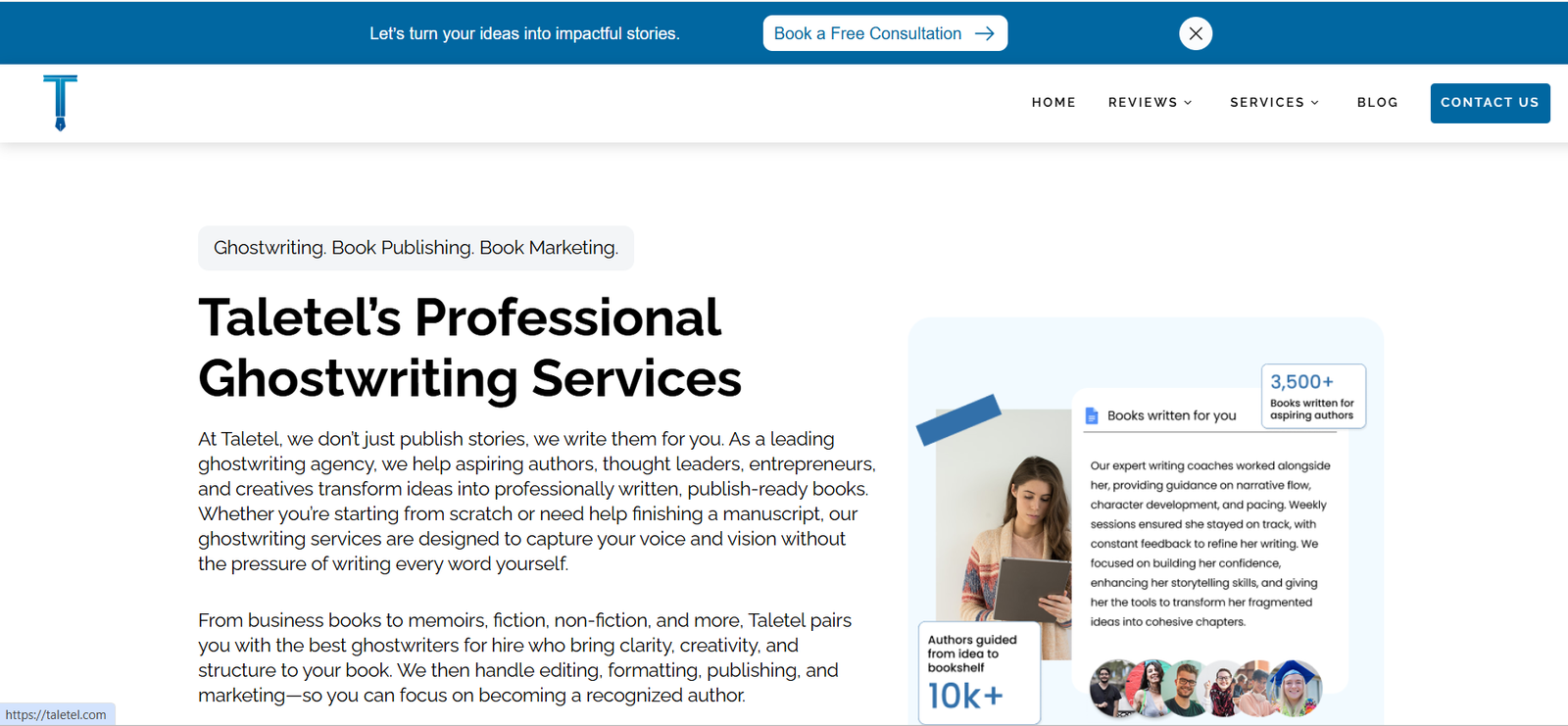Expand the Services dropdown chevron

(x=1315, y=103)
